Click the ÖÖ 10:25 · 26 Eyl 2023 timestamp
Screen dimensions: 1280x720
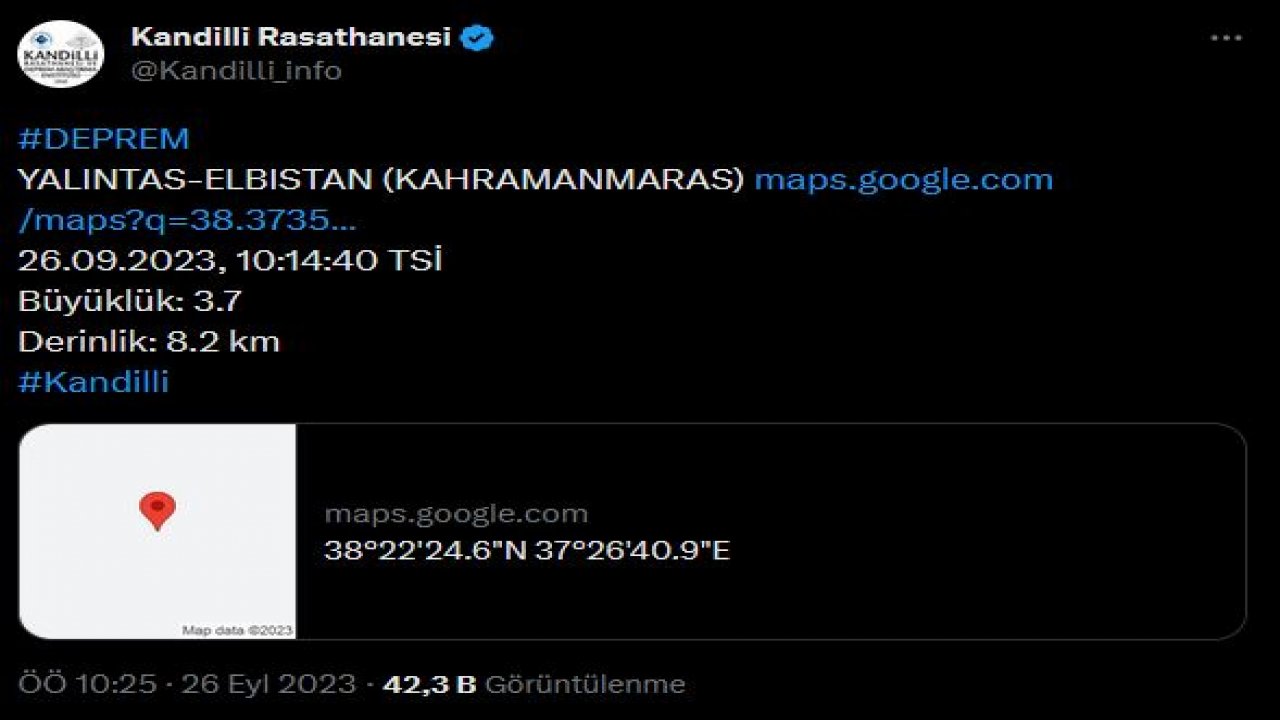click(187, 684)
